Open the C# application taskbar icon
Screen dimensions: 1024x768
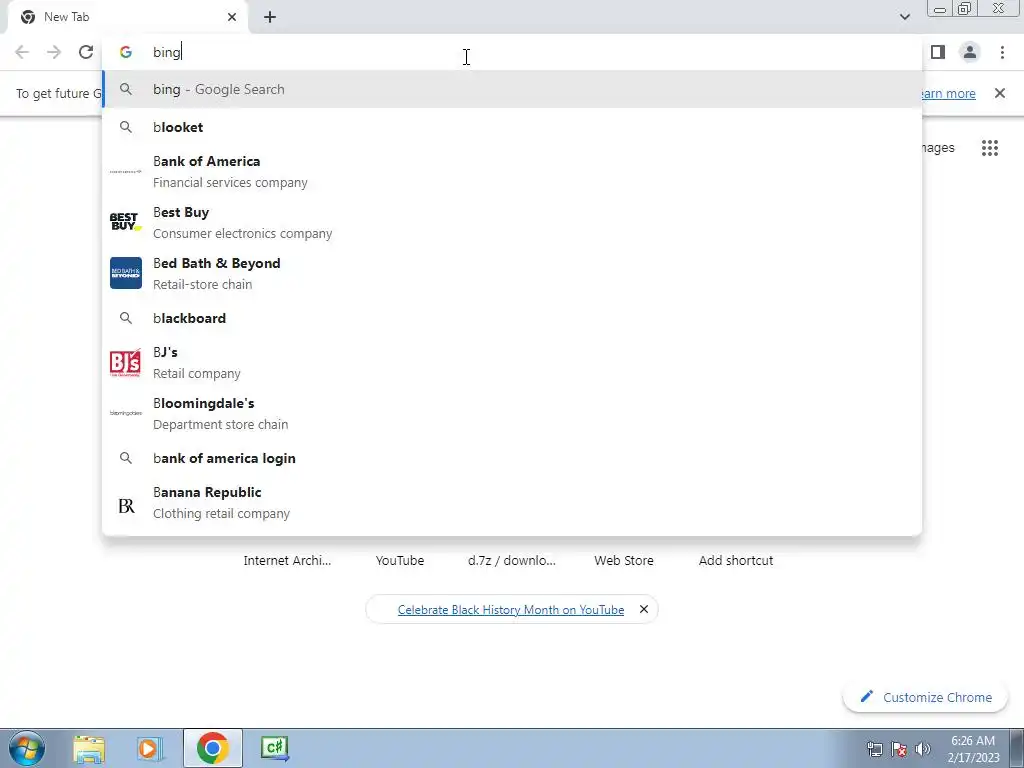(274, 748)
